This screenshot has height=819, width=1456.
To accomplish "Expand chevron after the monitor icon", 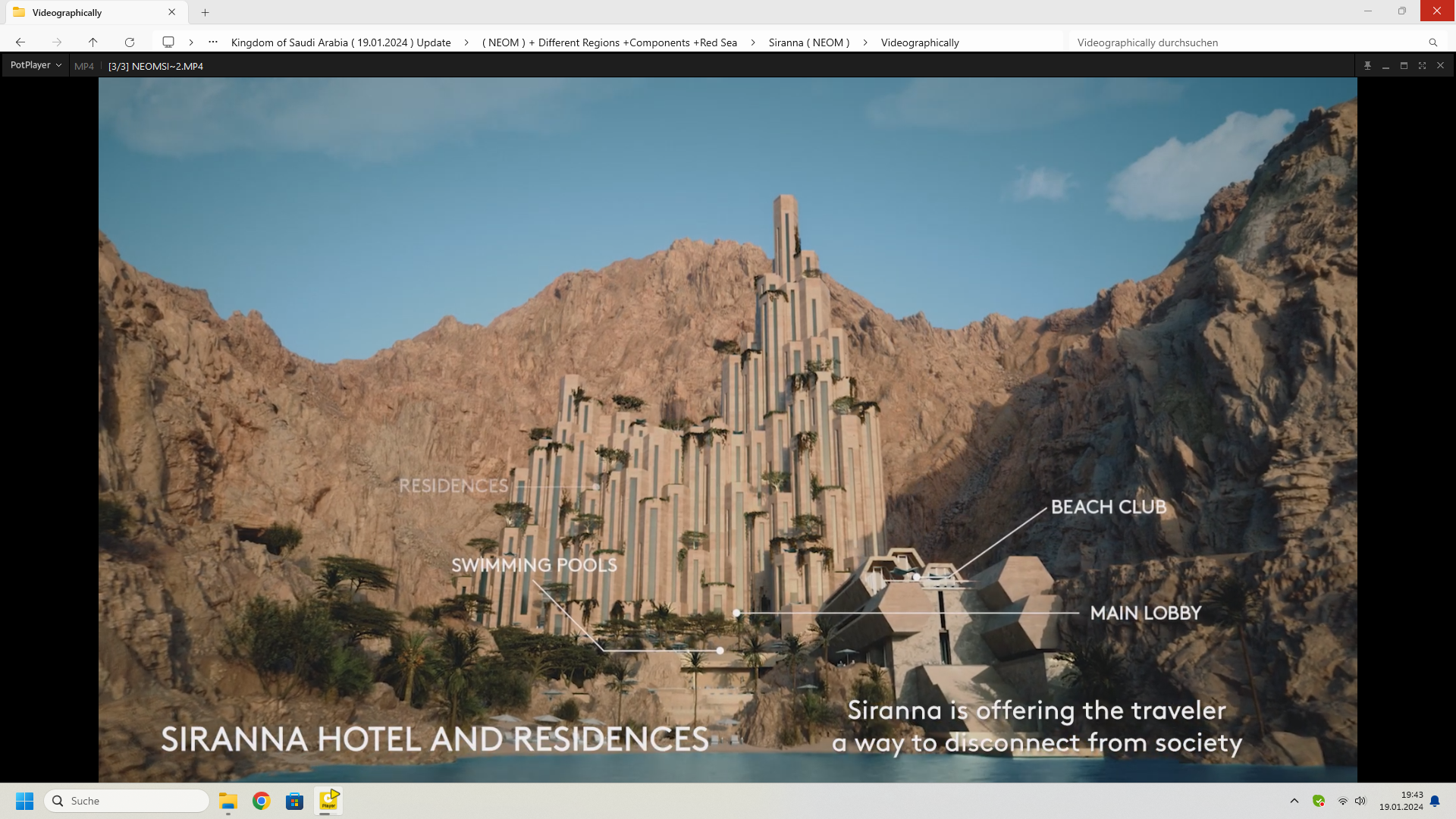I will (x=191, y=42).
